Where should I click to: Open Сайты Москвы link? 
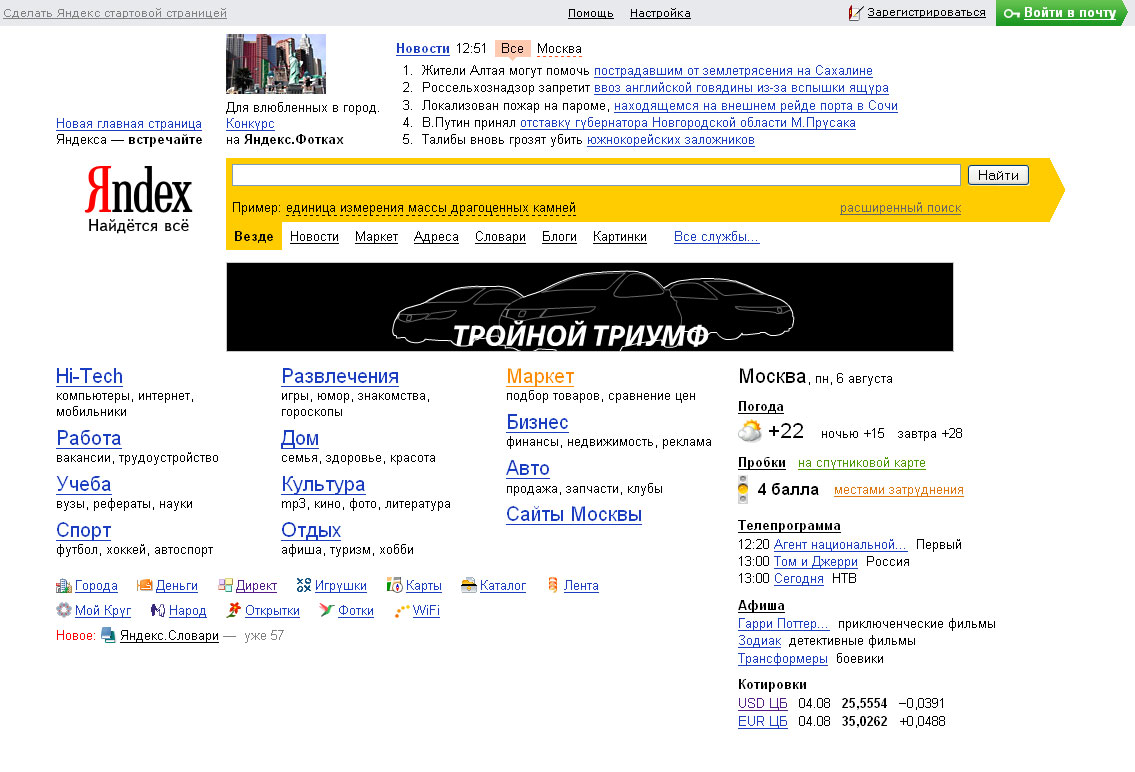tap(574, 514)
